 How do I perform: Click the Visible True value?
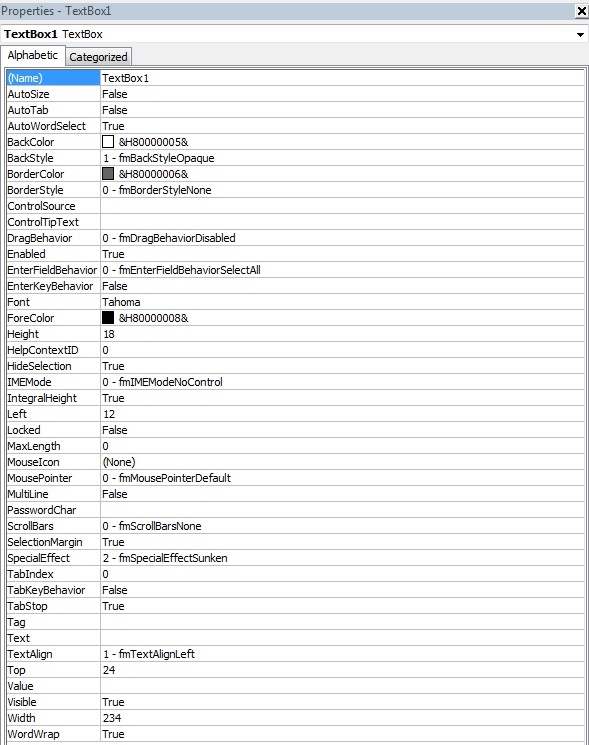pos(342,702)
